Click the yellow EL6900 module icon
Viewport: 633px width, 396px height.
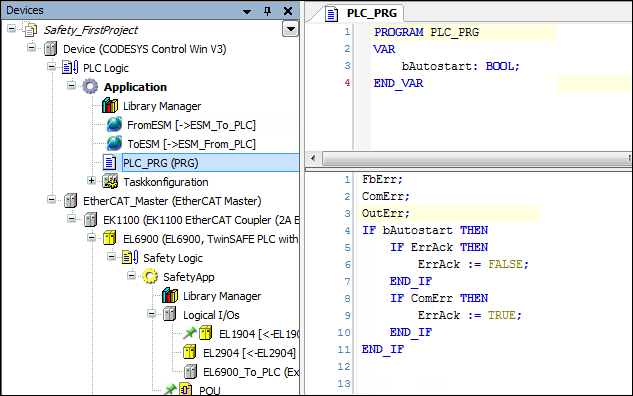[110, 239]
